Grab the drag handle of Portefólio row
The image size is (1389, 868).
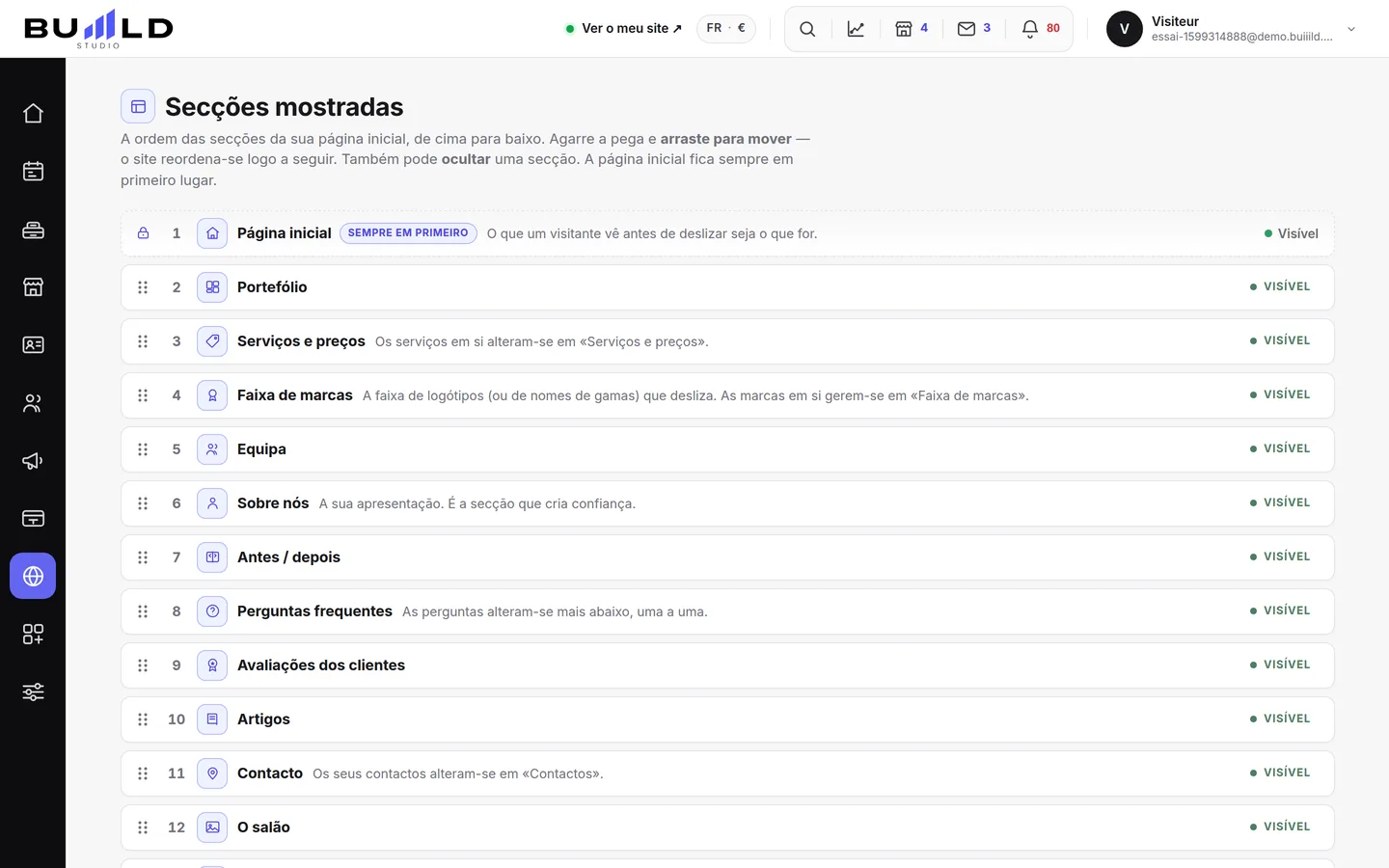(x=143, y=287)
